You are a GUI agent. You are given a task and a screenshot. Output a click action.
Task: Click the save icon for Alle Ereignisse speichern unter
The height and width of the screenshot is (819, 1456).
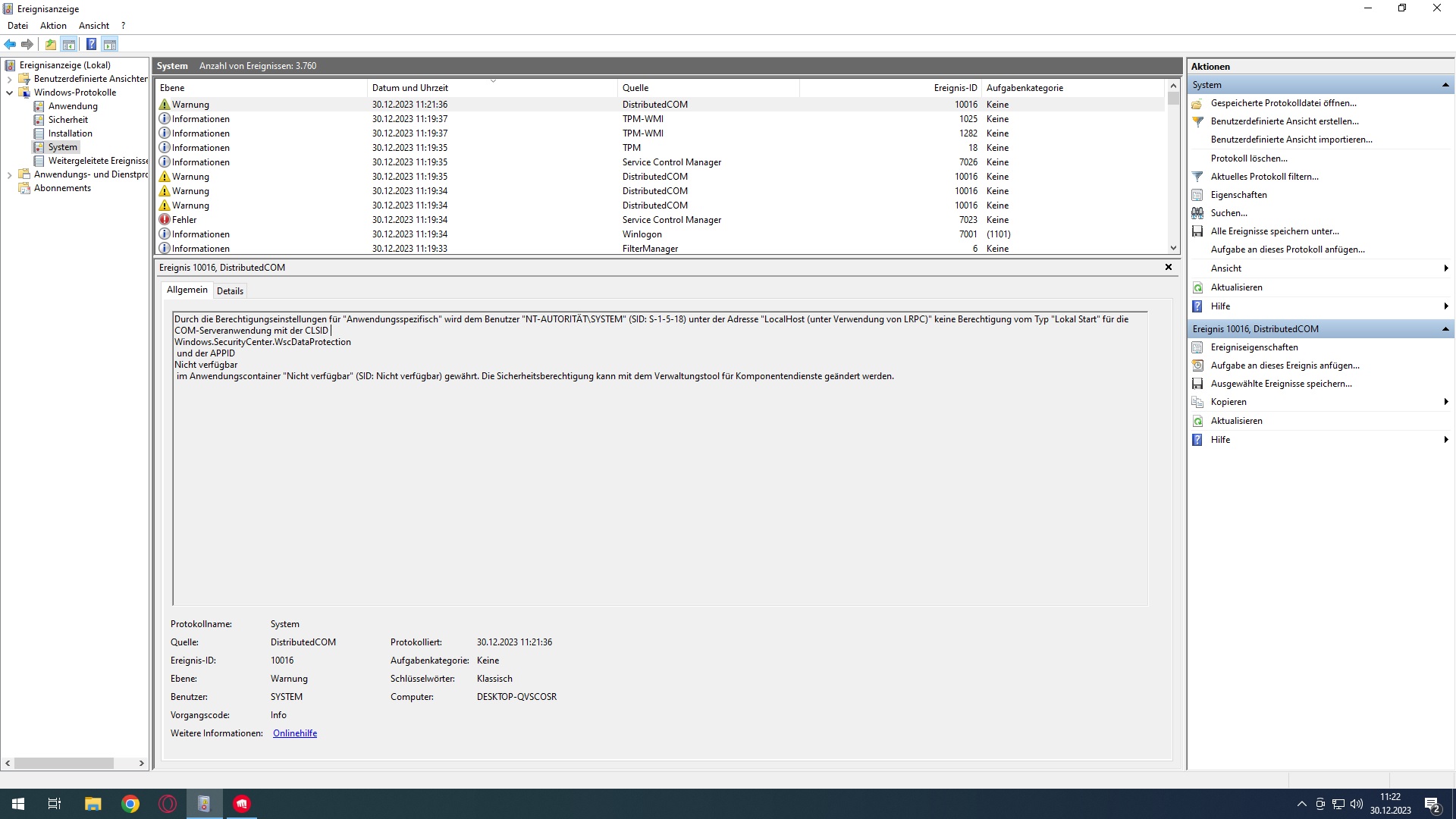coord(1197,231)
